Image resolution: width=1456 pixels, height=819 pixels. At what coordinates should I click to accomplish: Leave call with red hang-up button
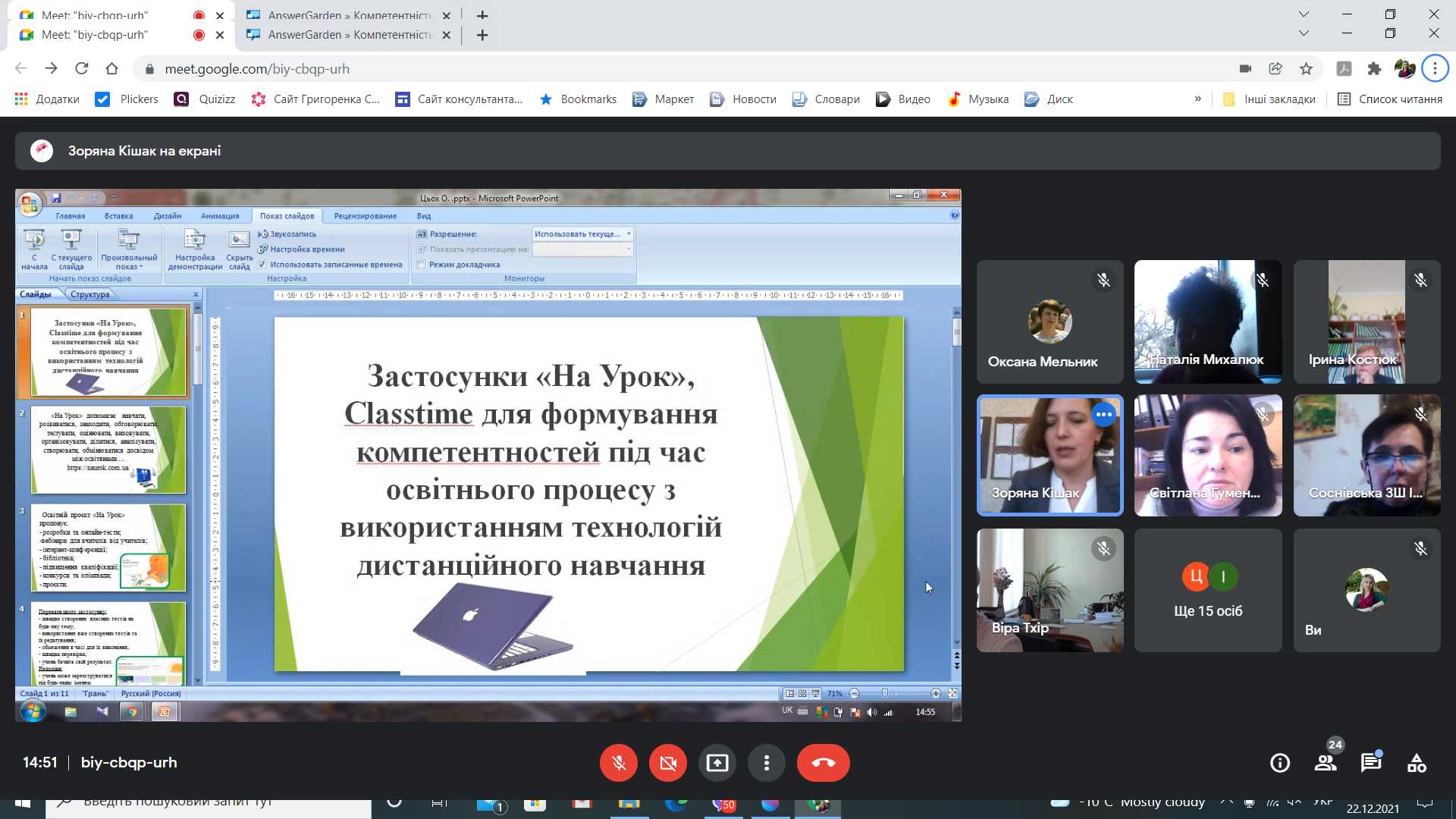tap(823, 763)
